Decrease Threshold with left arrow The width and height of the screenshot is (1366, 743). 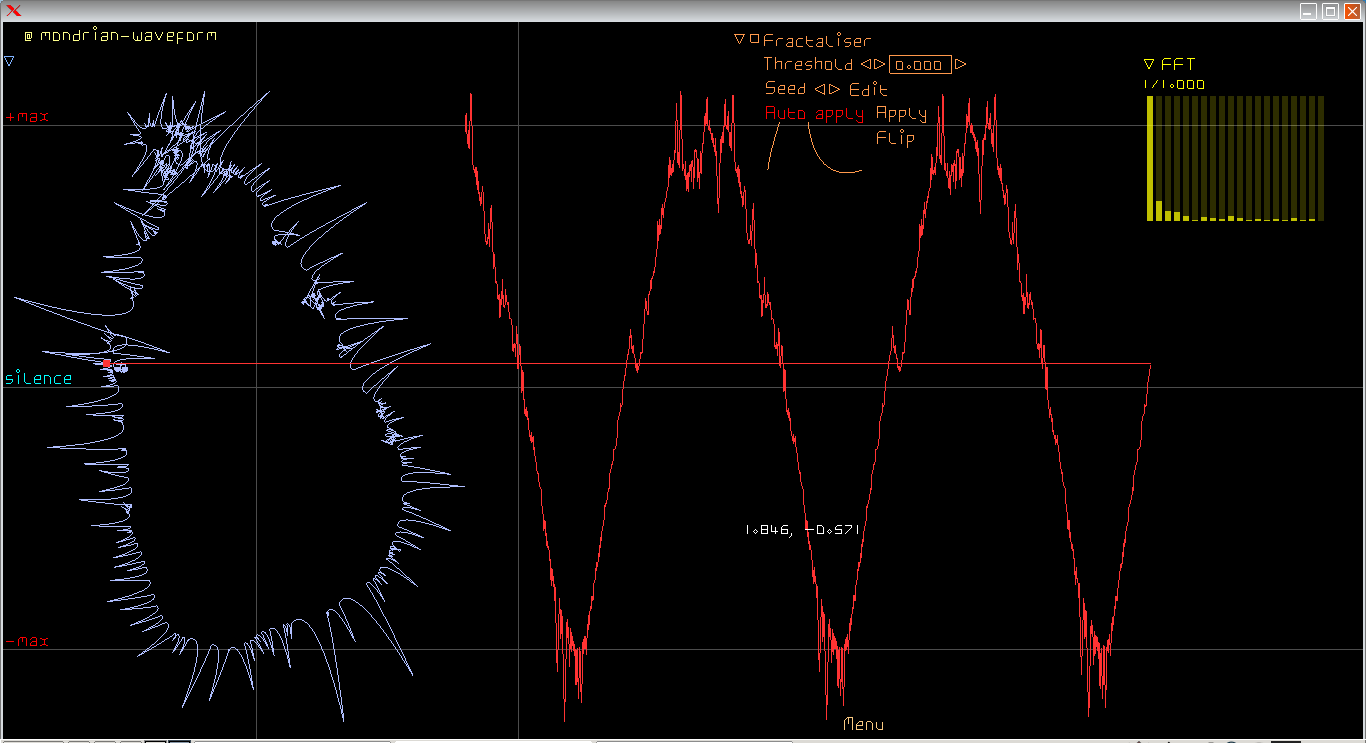click(865, 65)
